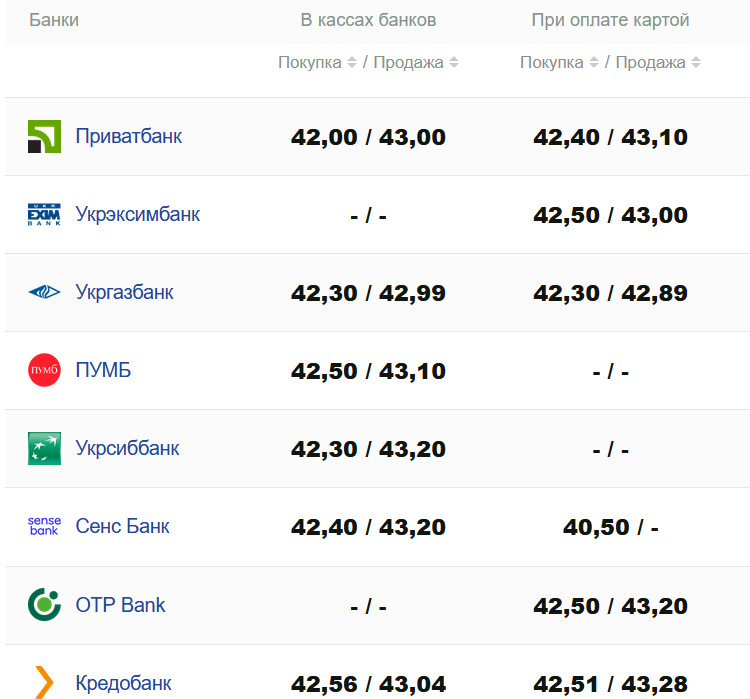The image size is (750, 699).
Task: Click the Ukrsibbank green star logo
Action: point(44,448)
